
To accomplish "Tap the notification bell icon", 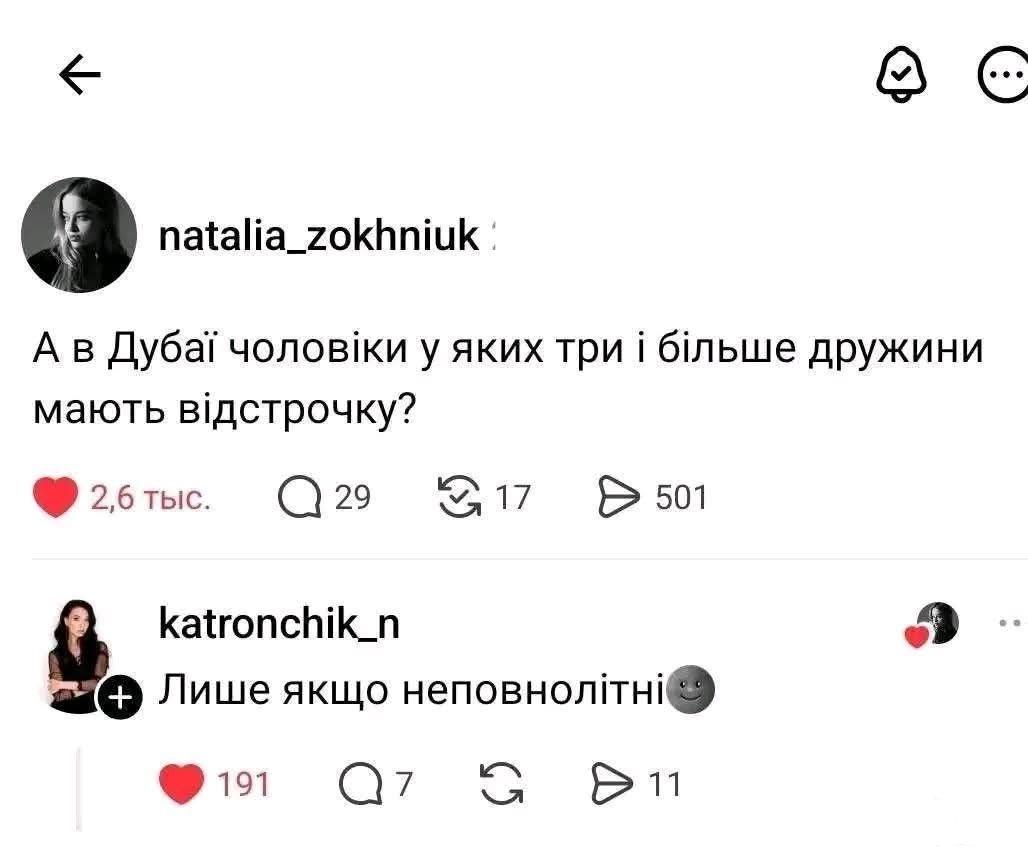I will pos(900,76).
